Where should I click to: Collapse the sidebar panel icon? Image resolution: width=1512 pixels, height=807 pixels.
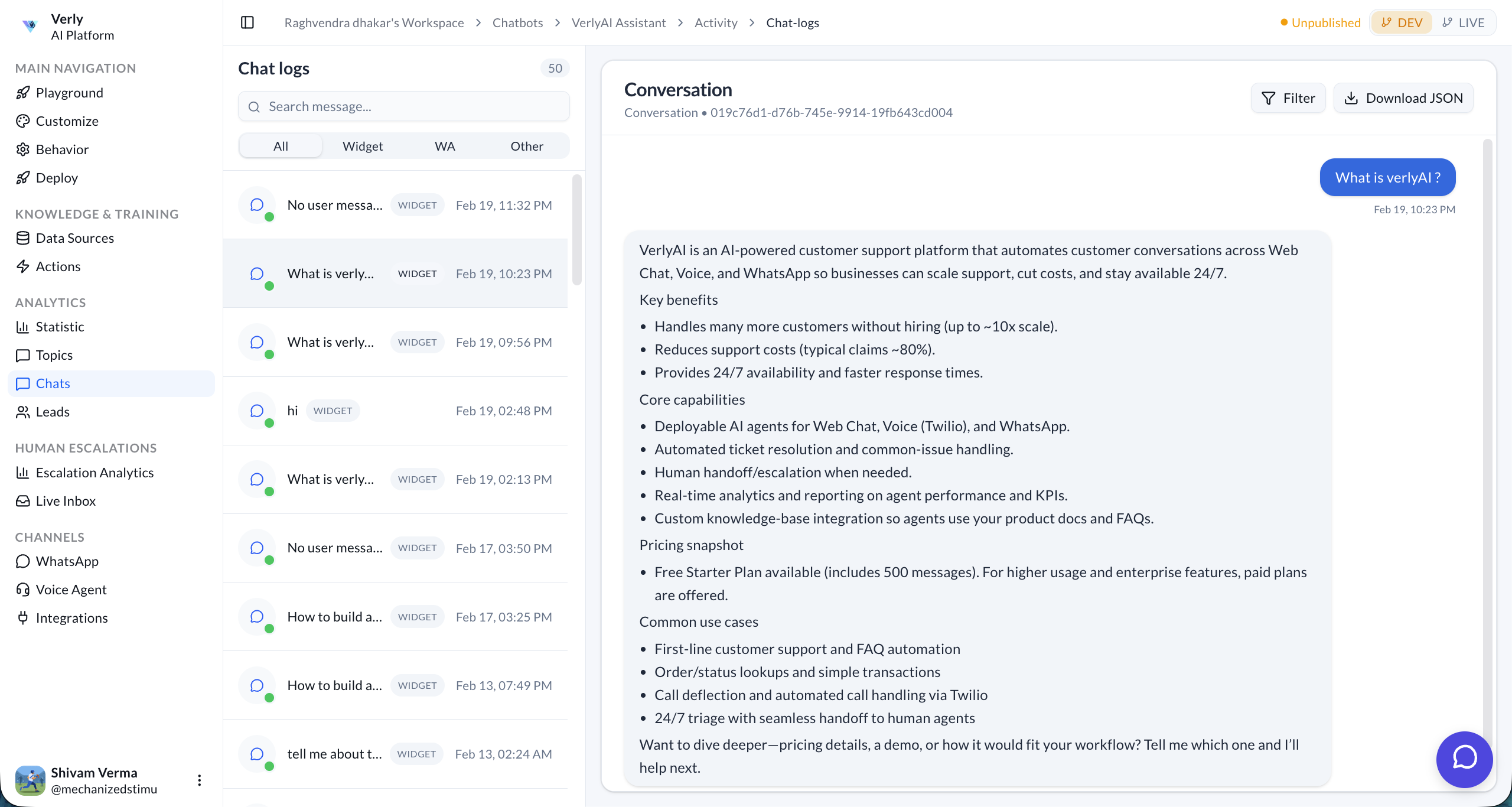247,22
